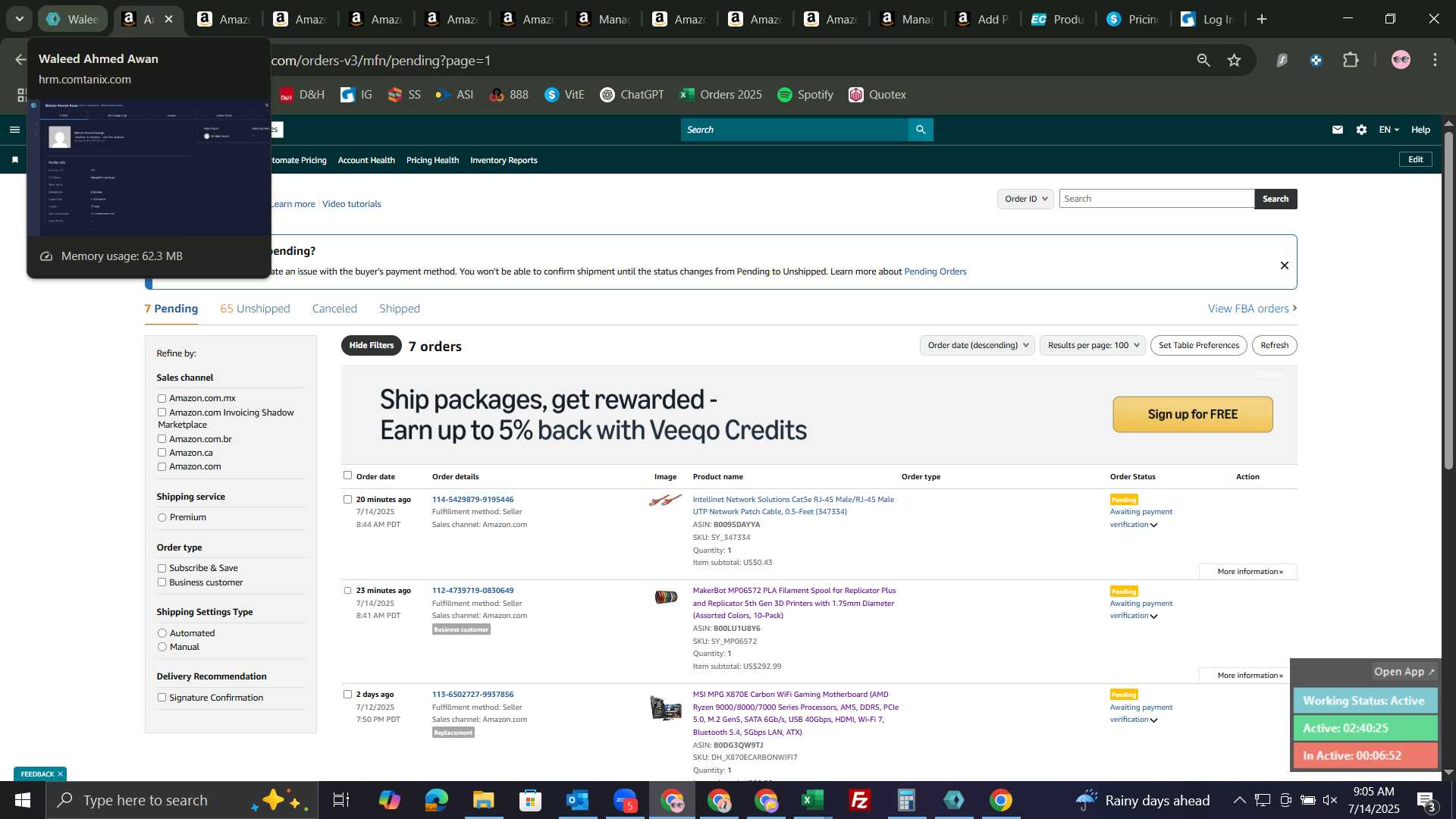Open the hamburger menu in Seller Central
The height and width of the screenshot is (819, 1456).
[x=14, y=130]
